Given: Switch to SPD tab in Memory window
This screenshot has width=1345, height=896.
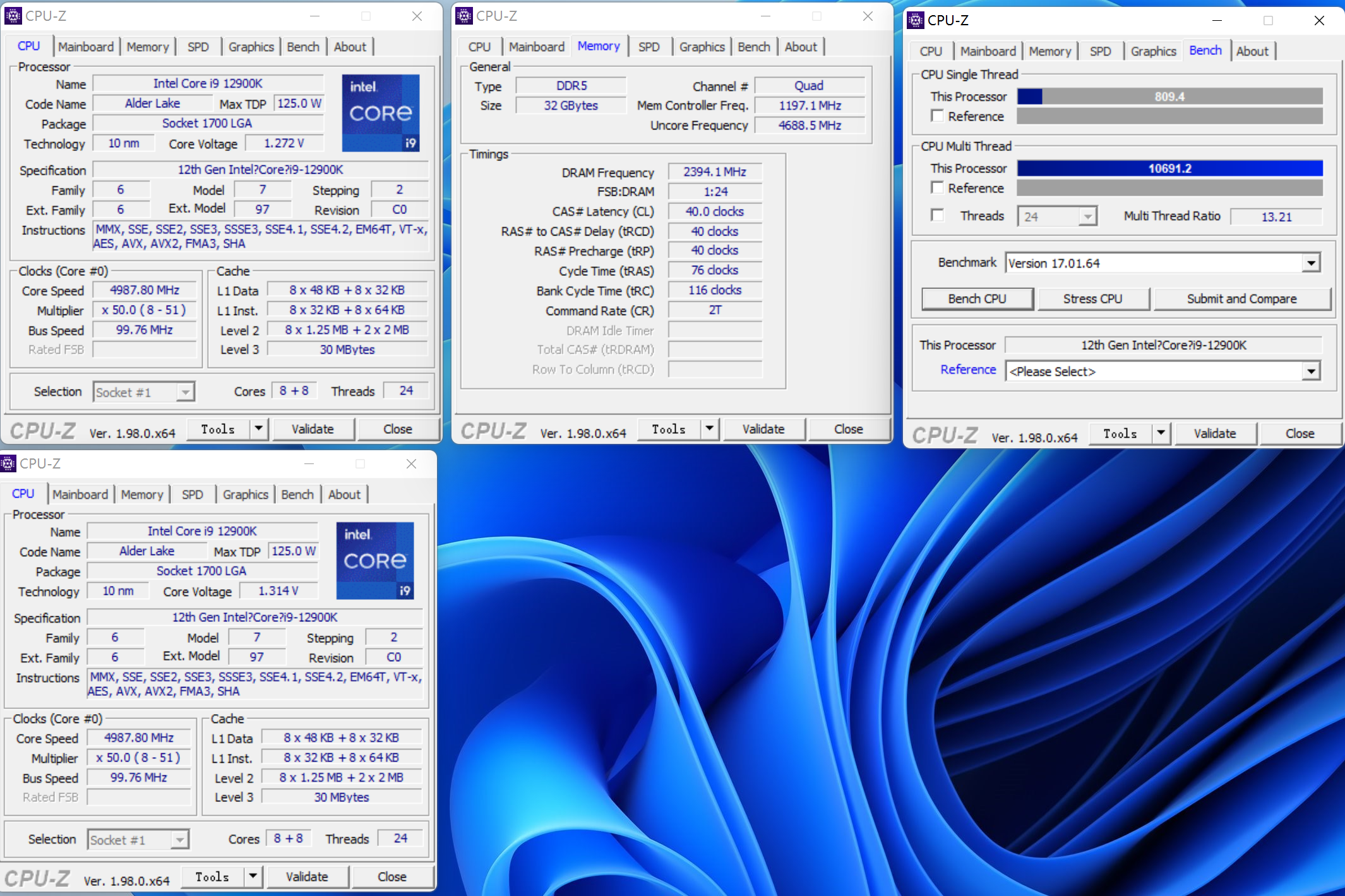Looking at the screenshot, I should point(649,47).
